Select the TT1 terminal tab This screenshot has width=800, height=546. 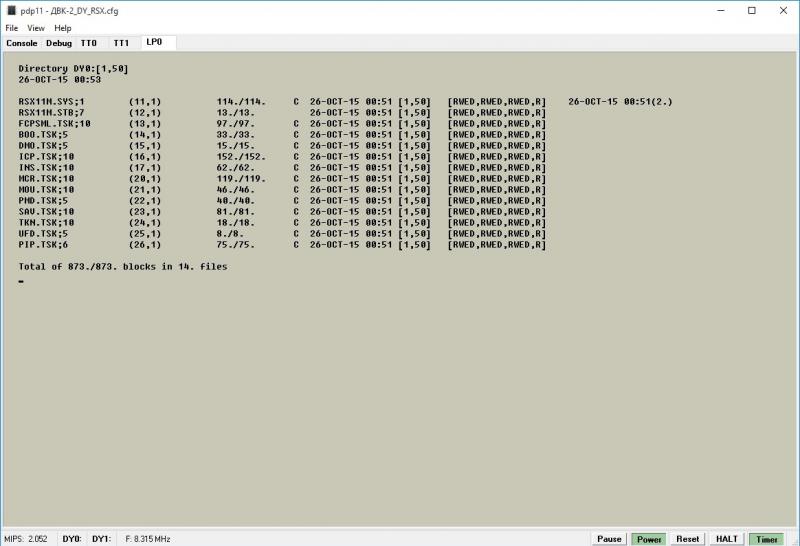[x=121, y=43]
